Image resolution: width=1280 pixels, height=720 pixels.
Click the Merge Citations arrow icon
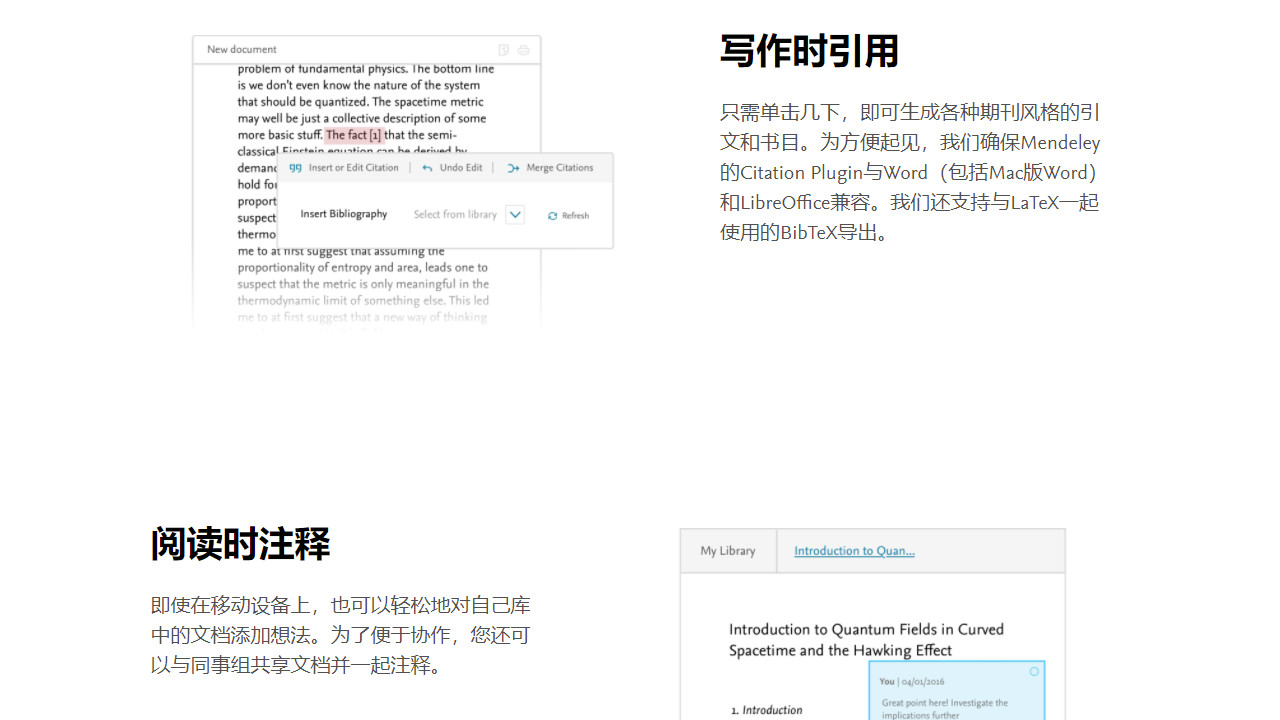(x=514, y=167)
